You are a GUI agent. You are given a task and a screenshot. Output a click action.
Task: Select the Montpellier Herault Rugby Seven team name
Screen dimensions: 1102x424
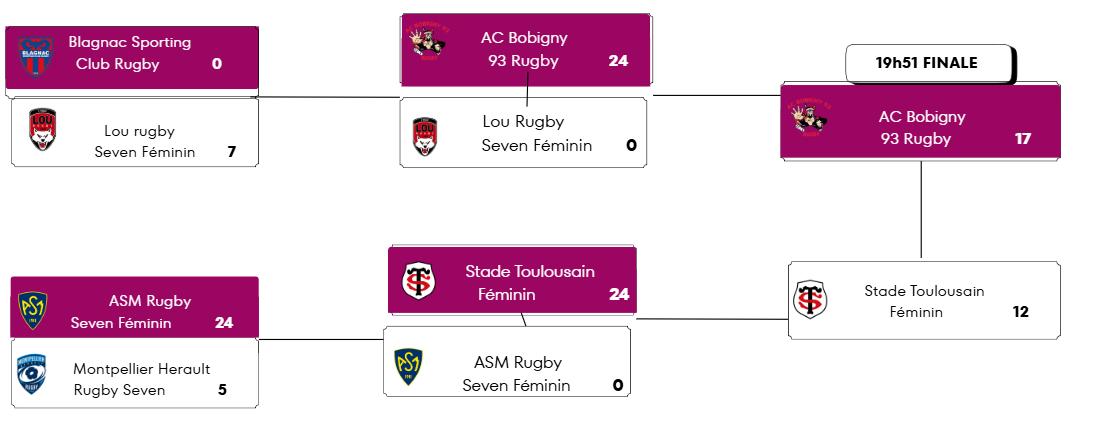[x=141, y=379]
